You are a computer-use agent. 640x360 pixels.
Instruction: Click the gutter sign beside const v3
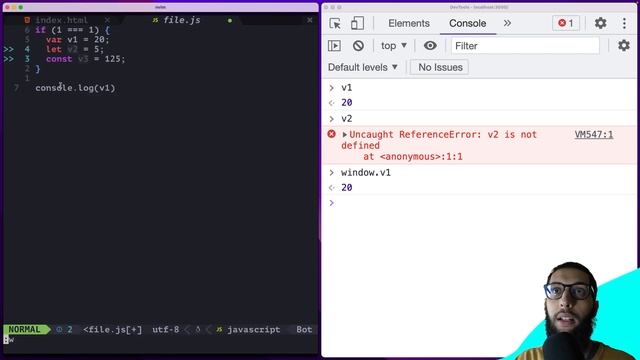[9, 59]
